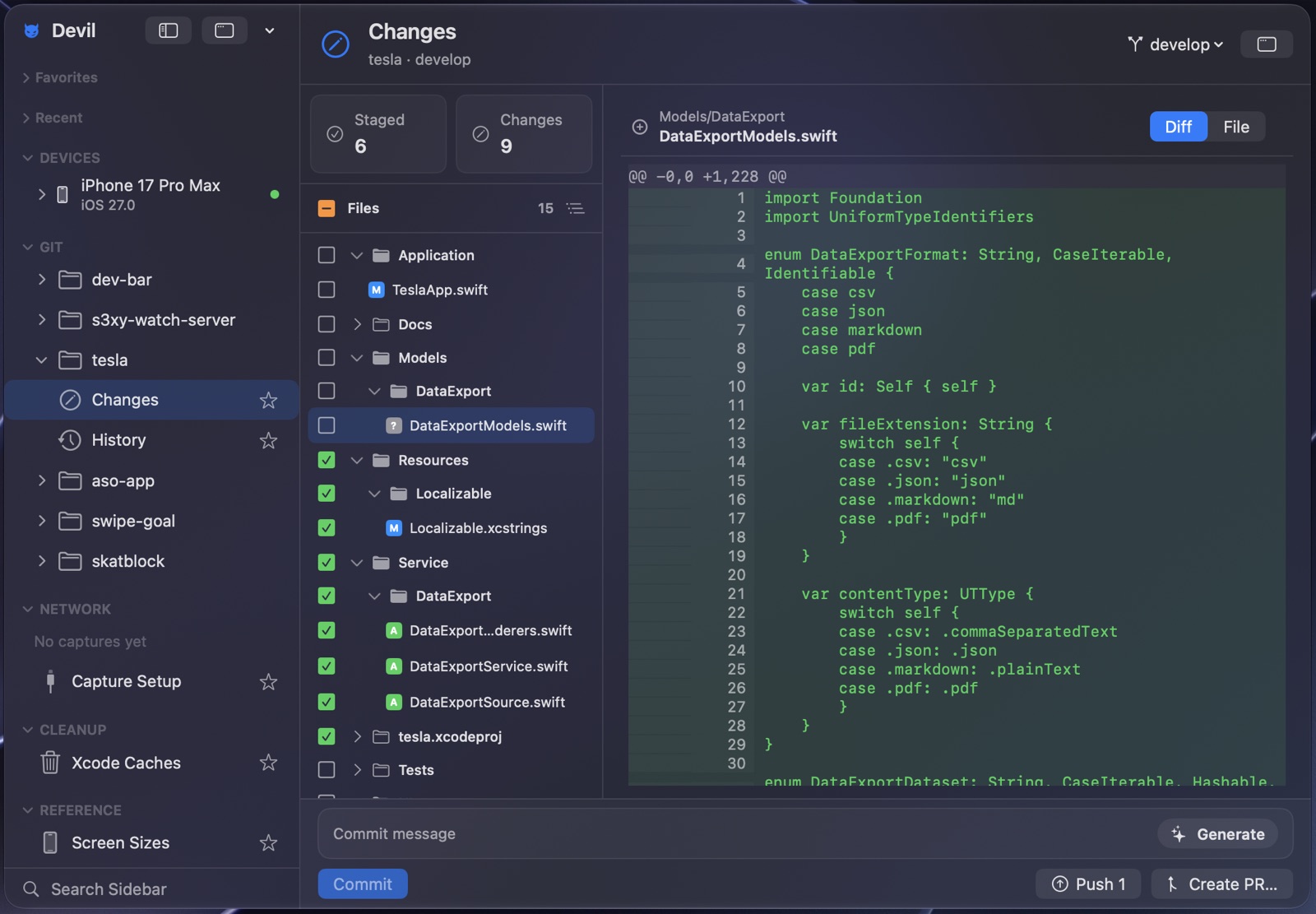Click the s3xy-watch-server folder icon

pyautogui.click(x=70, y=320)
